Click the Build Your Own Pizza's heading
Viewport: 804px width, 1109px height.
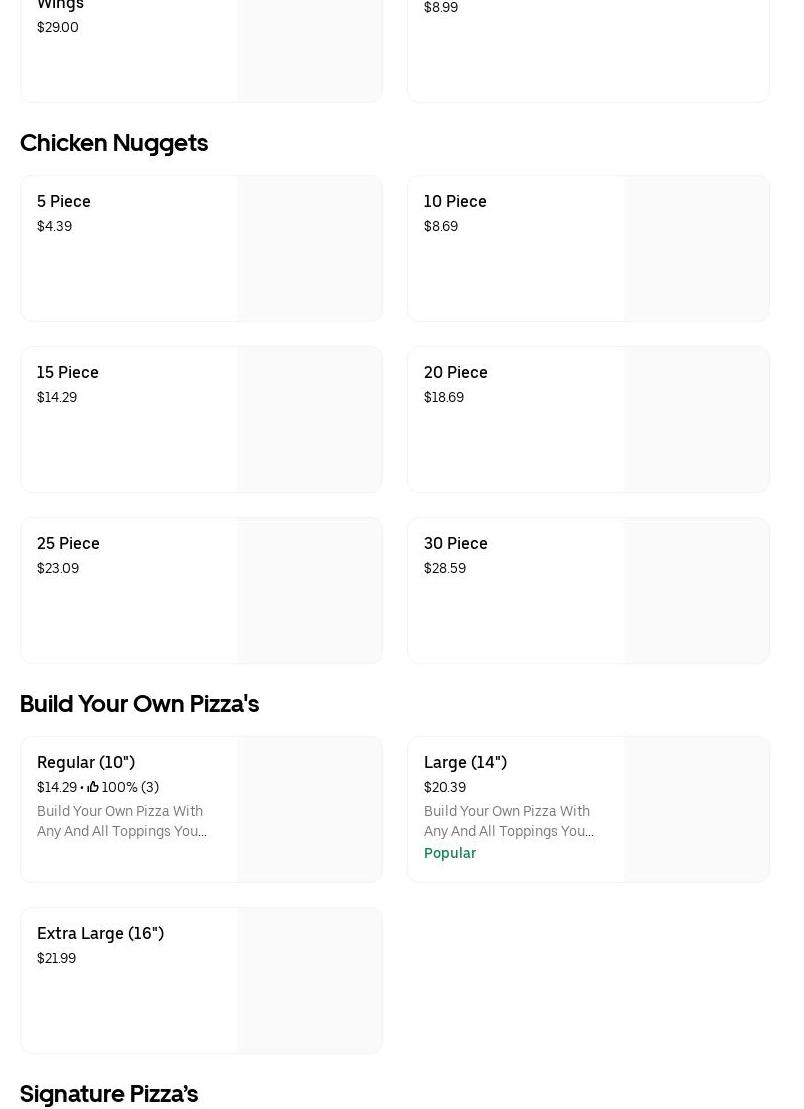(139, 704)
